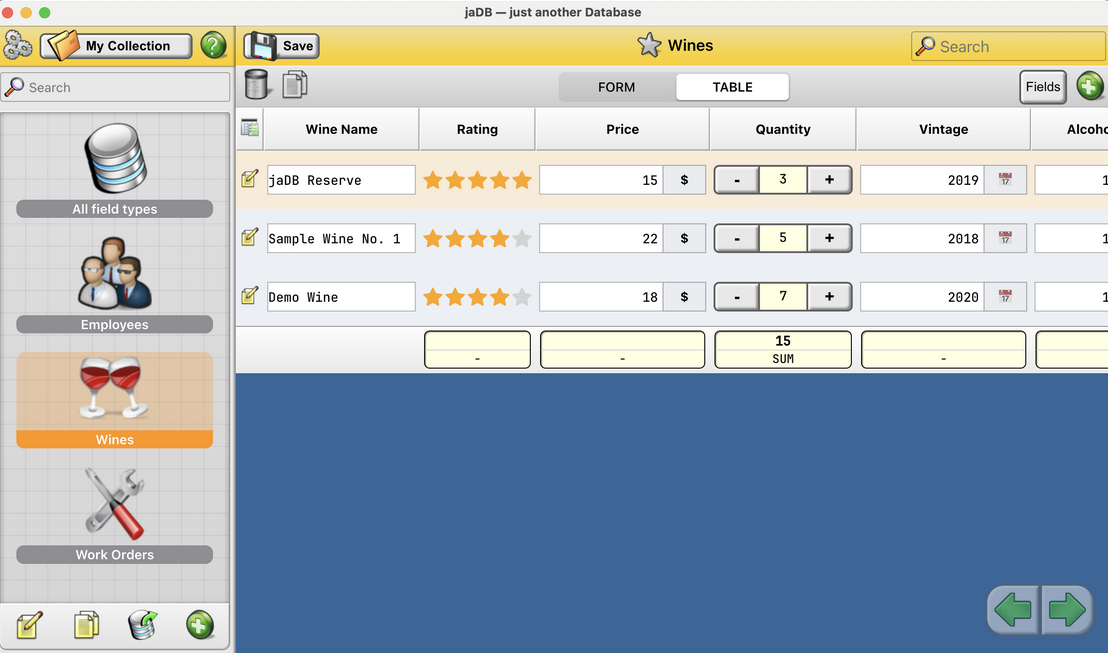Open settings via the gears icon
1108x653 pixels.
[x=18, y=46]
